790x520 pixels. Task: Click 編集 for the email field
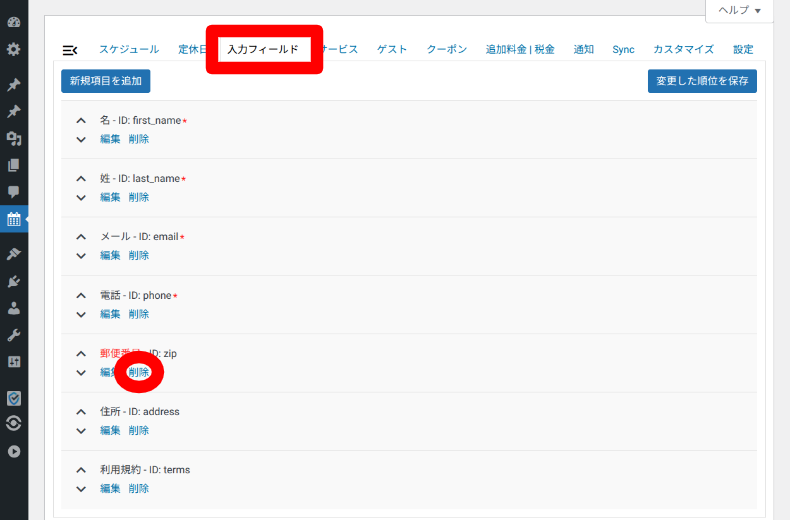tap(110, 255)
